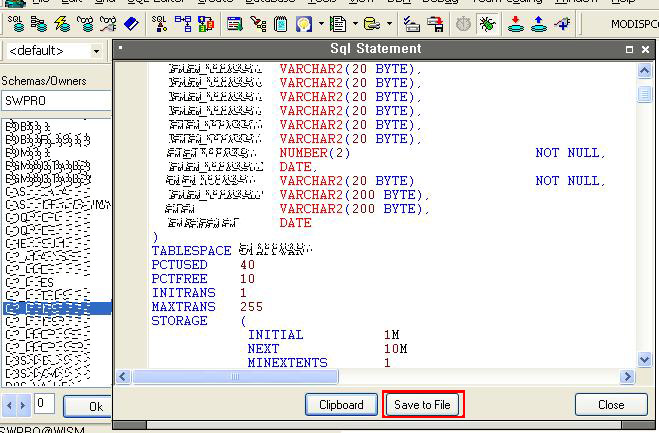659x433 pixels.
Task: Expand the document list icon dropdown arrow
Action: [x=355, y=24]
